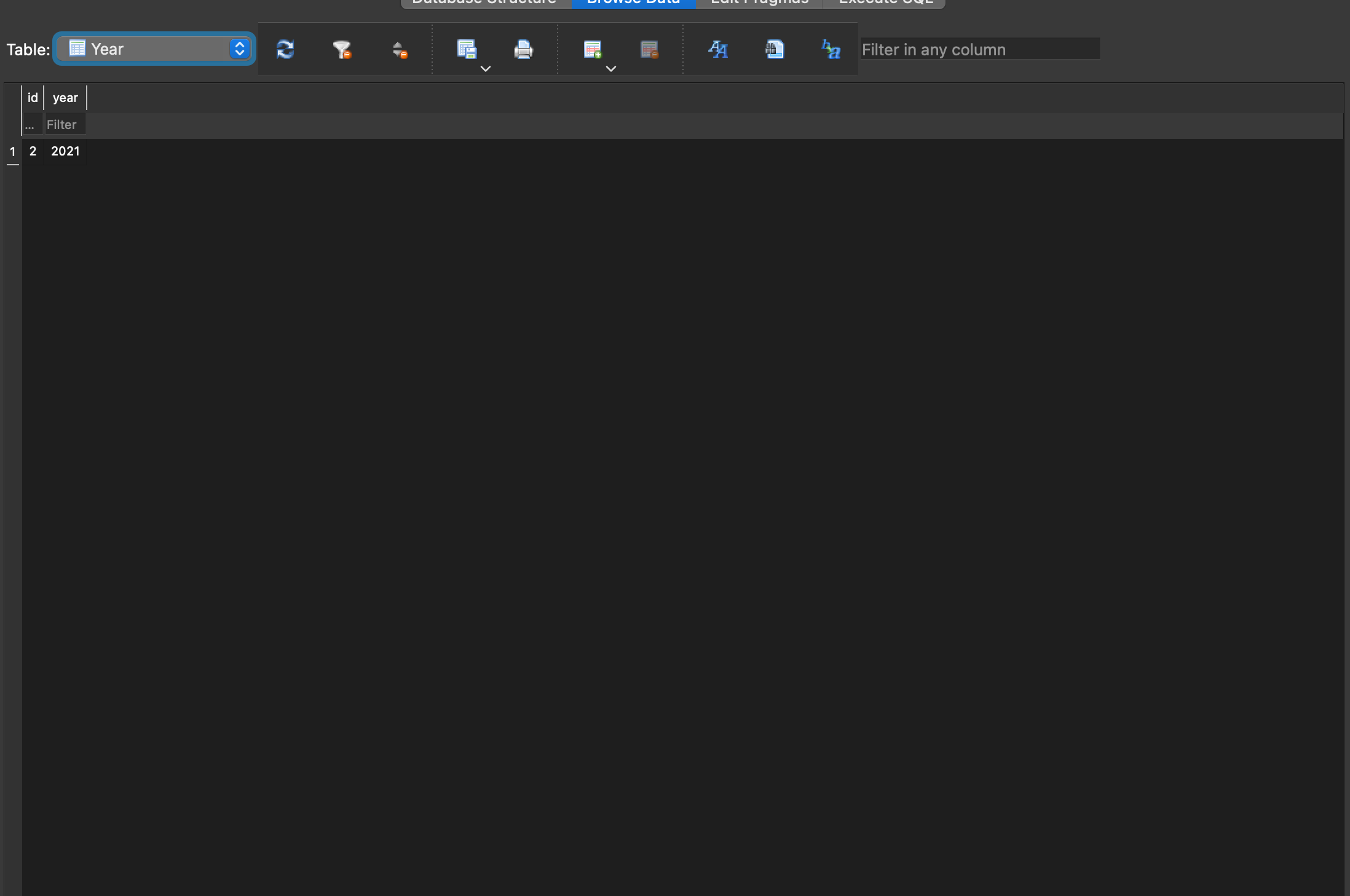Select the cell containing 2021
Image resolution: width=1350 pixels, height=896 pixels.
[x=65, y=151]
